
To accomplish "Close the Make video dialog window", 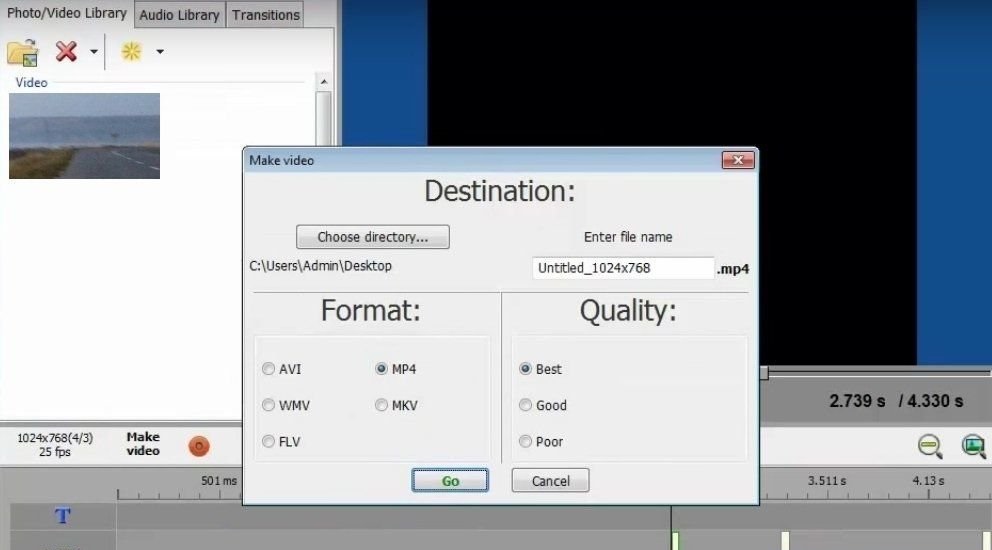I will click(738, 160).
